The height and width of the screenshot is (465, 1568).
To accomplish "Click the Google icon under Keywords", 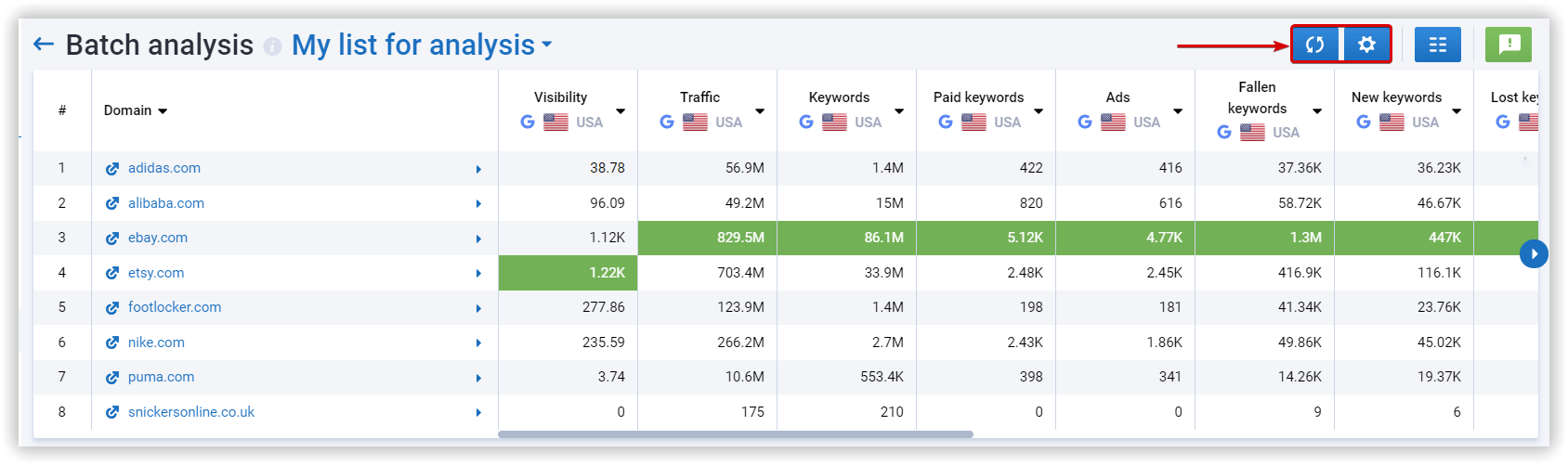I will [x=806, y=122].
